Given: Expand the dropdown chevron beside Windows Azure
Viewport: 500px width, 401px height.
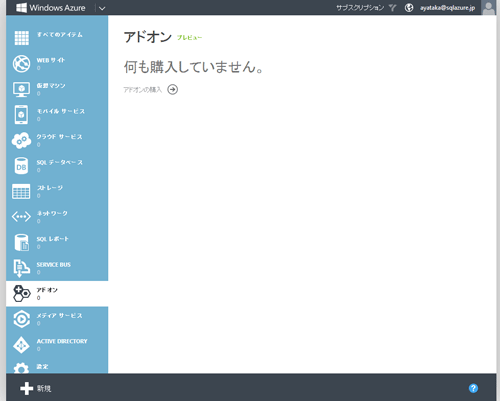Looking at the screenshot, I should tap(102, 8).
